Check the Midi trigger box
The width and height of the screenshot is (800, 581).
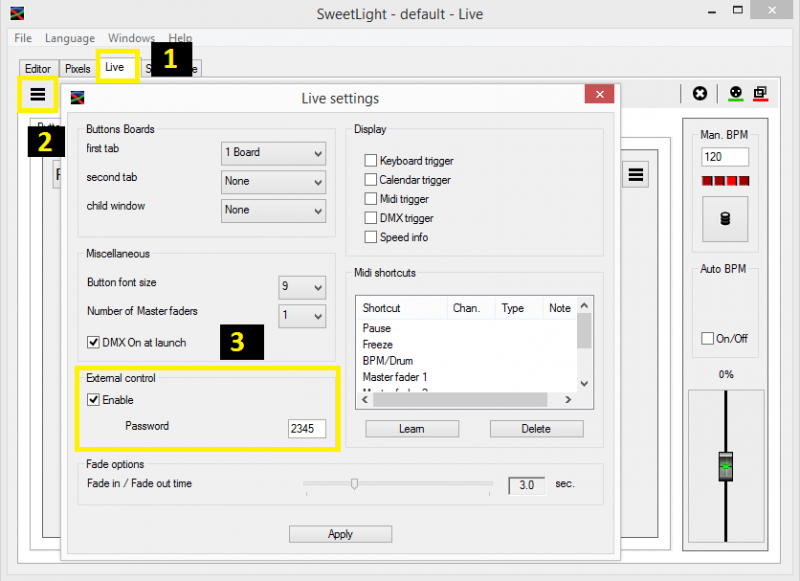point(371,198)
